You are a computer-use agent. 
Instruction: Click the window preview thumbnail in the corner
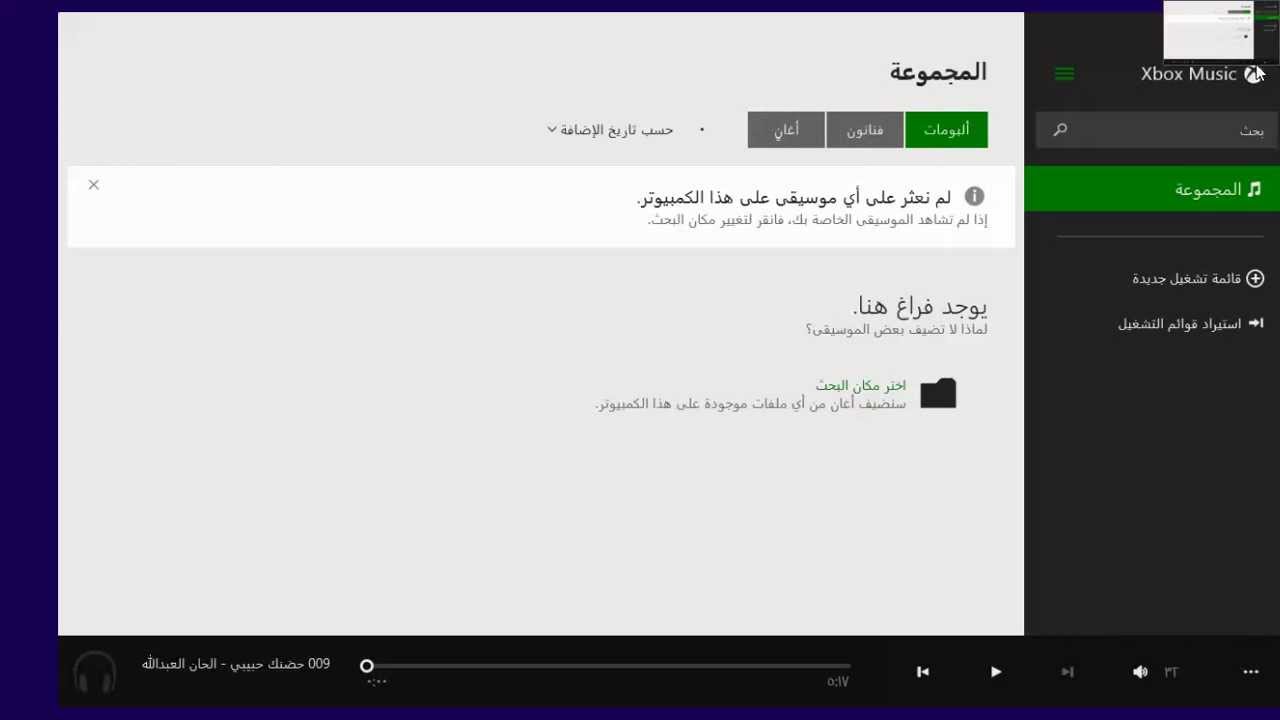coord(1220,32)
